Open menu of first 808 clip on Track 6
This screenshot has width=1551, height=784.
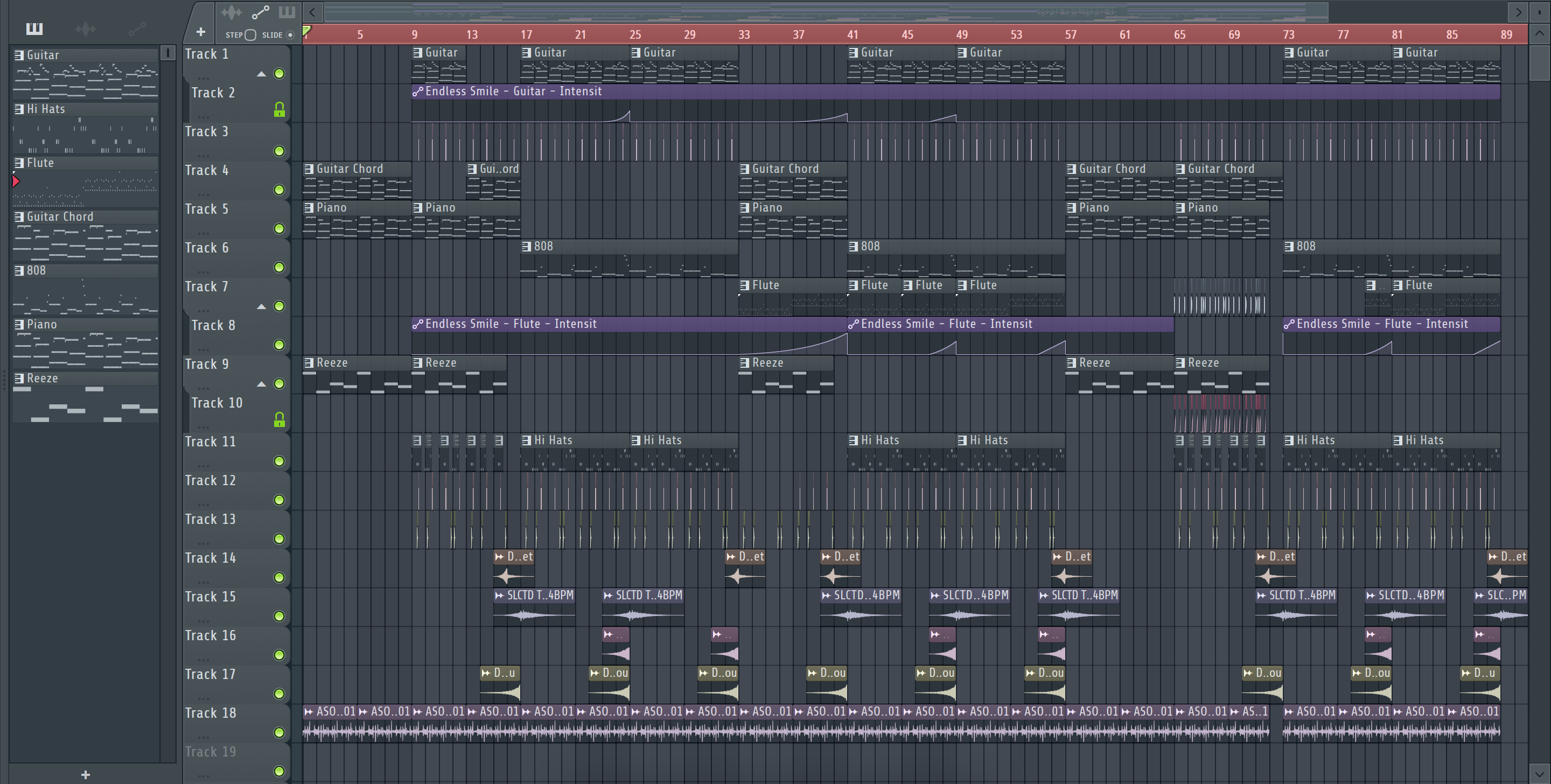pos(526,246)
